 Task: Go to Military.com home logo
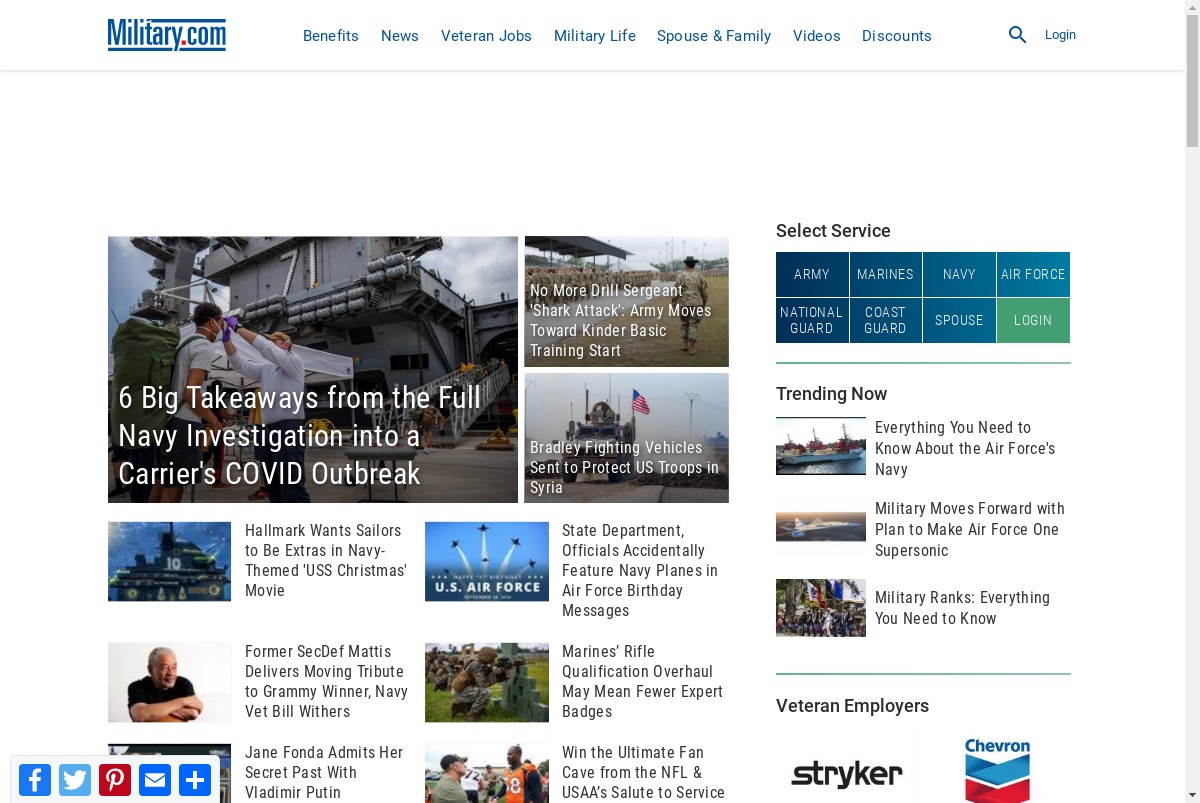pos(167,35)
